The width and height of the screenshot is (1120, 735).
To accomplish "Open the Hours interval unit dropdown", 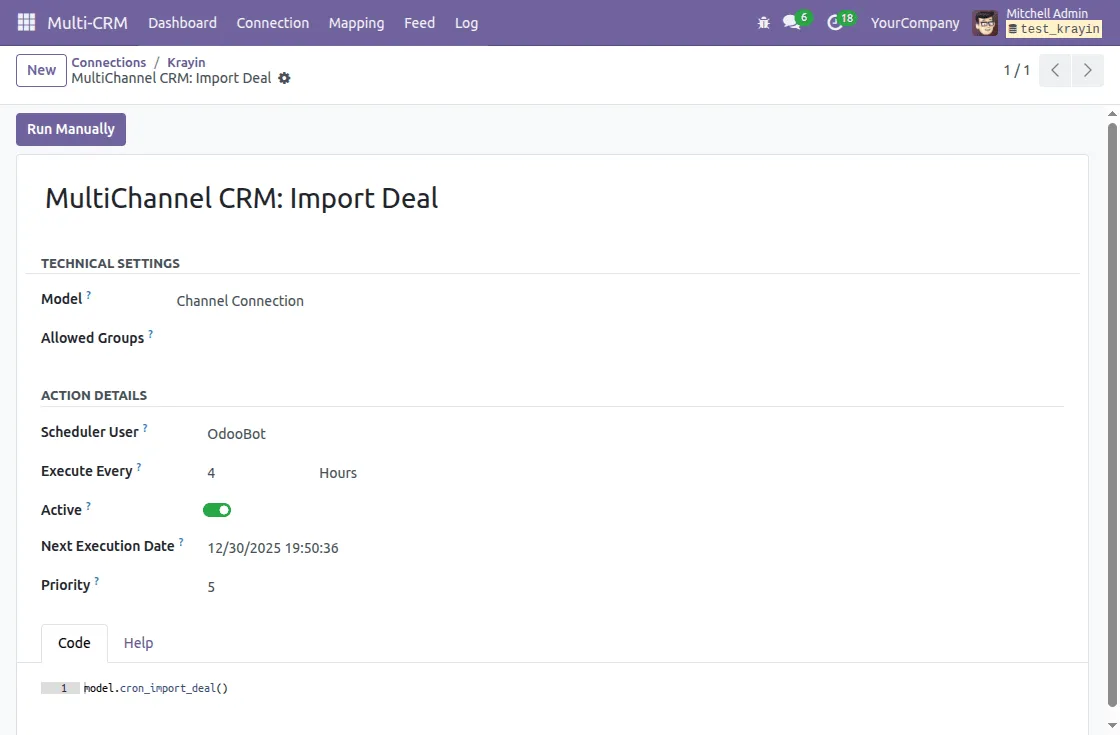I will click(x=338, y=472).
